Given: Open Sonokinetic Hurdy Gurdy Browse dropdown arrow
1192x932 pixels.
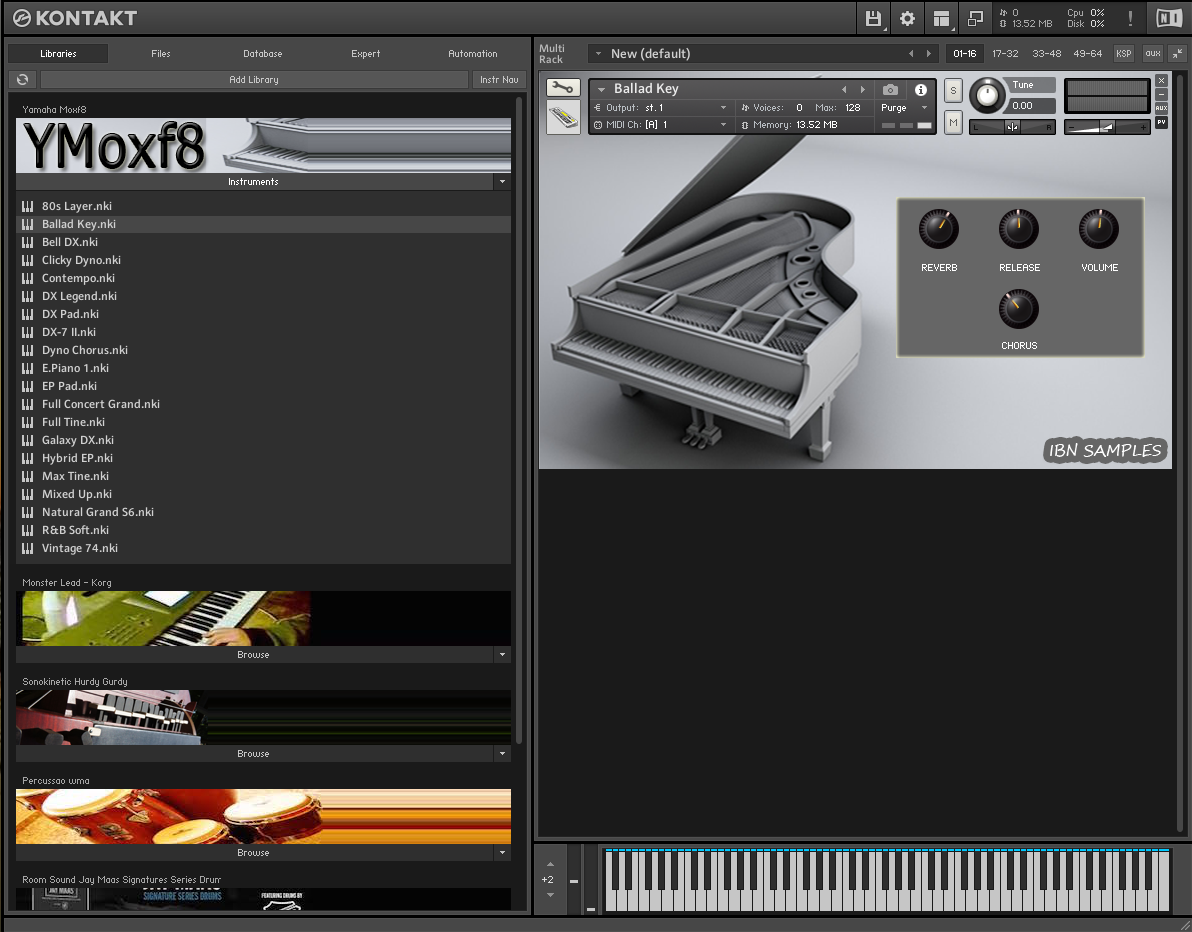Looking at the screenshot, I should coord(502,753).
